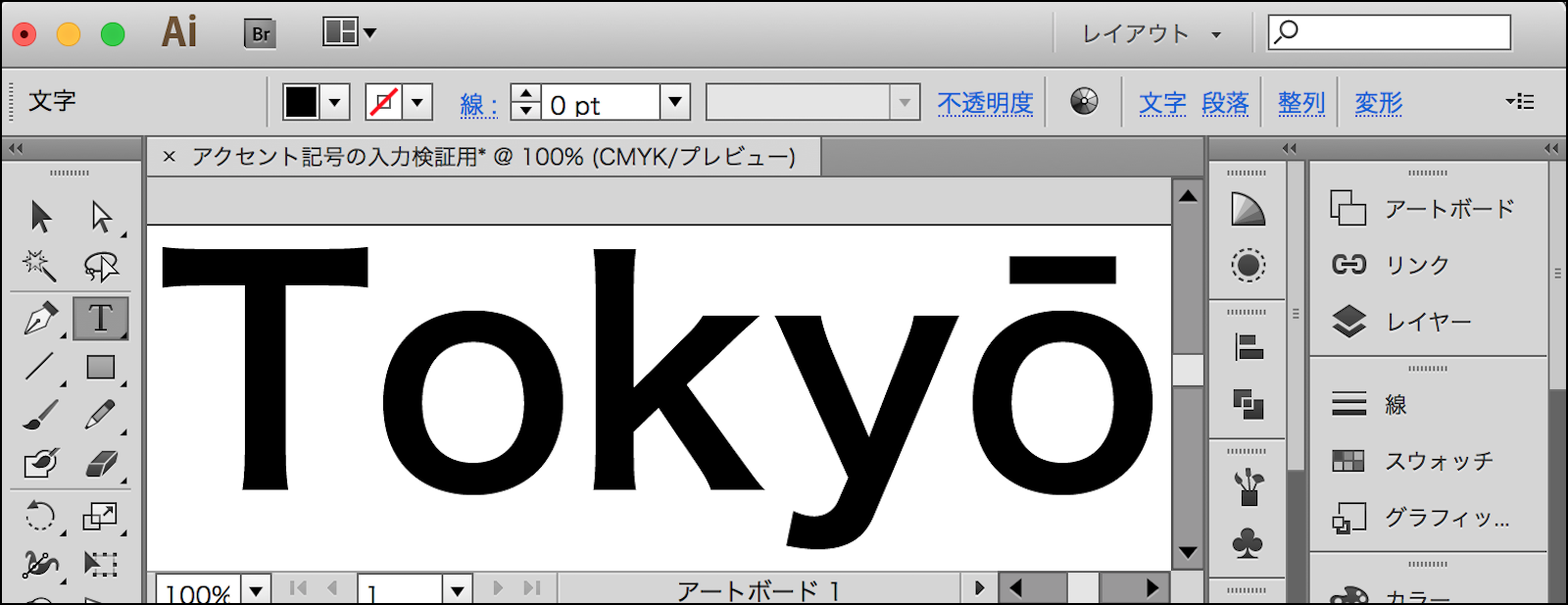Select the Lasso tool
1568x605 pixels.
tap(100, 266)
